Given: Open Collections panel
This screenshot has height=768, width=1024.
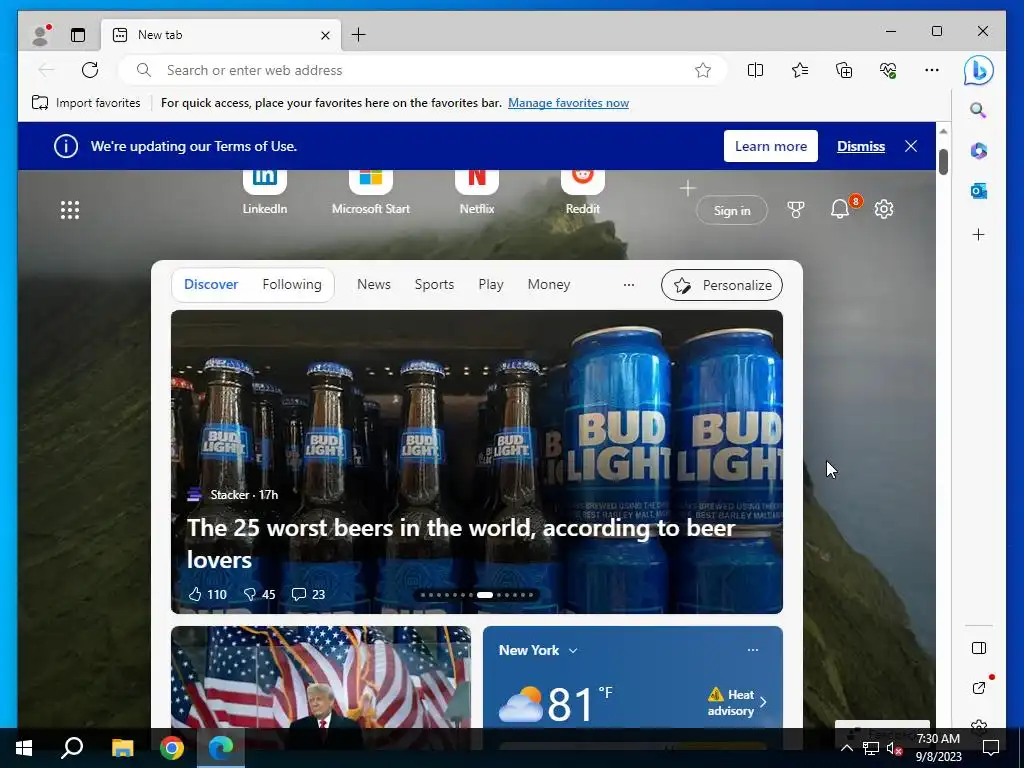Looking at the screenshot, I should (844, 70).
